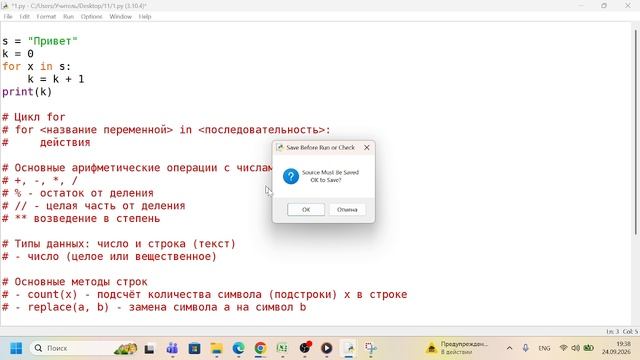
Task: Open Microsoft Store from the taskbar
Action: (x=194, y=348)
